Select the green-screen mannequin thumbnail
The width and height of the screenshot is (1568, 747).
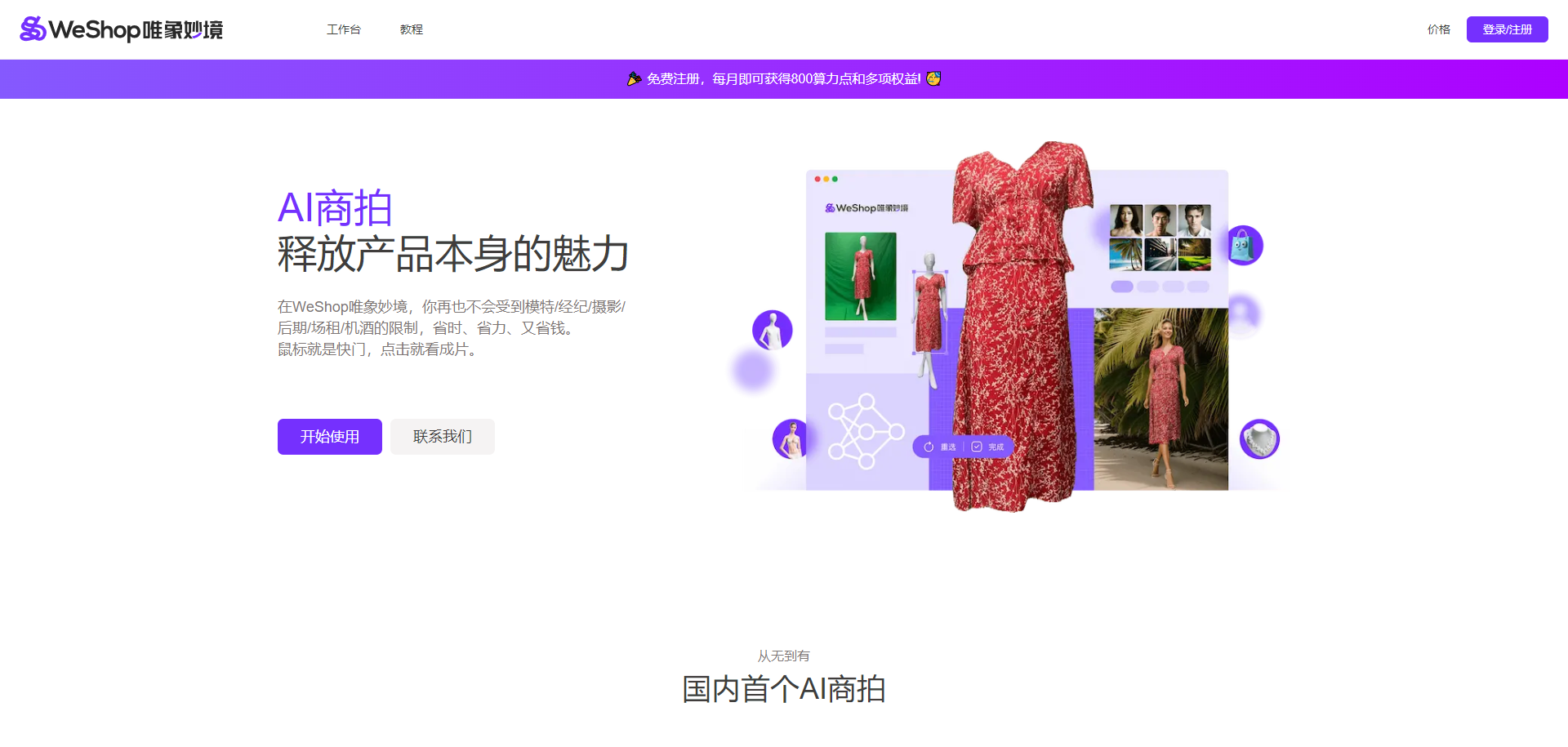(x=860, y=276)
